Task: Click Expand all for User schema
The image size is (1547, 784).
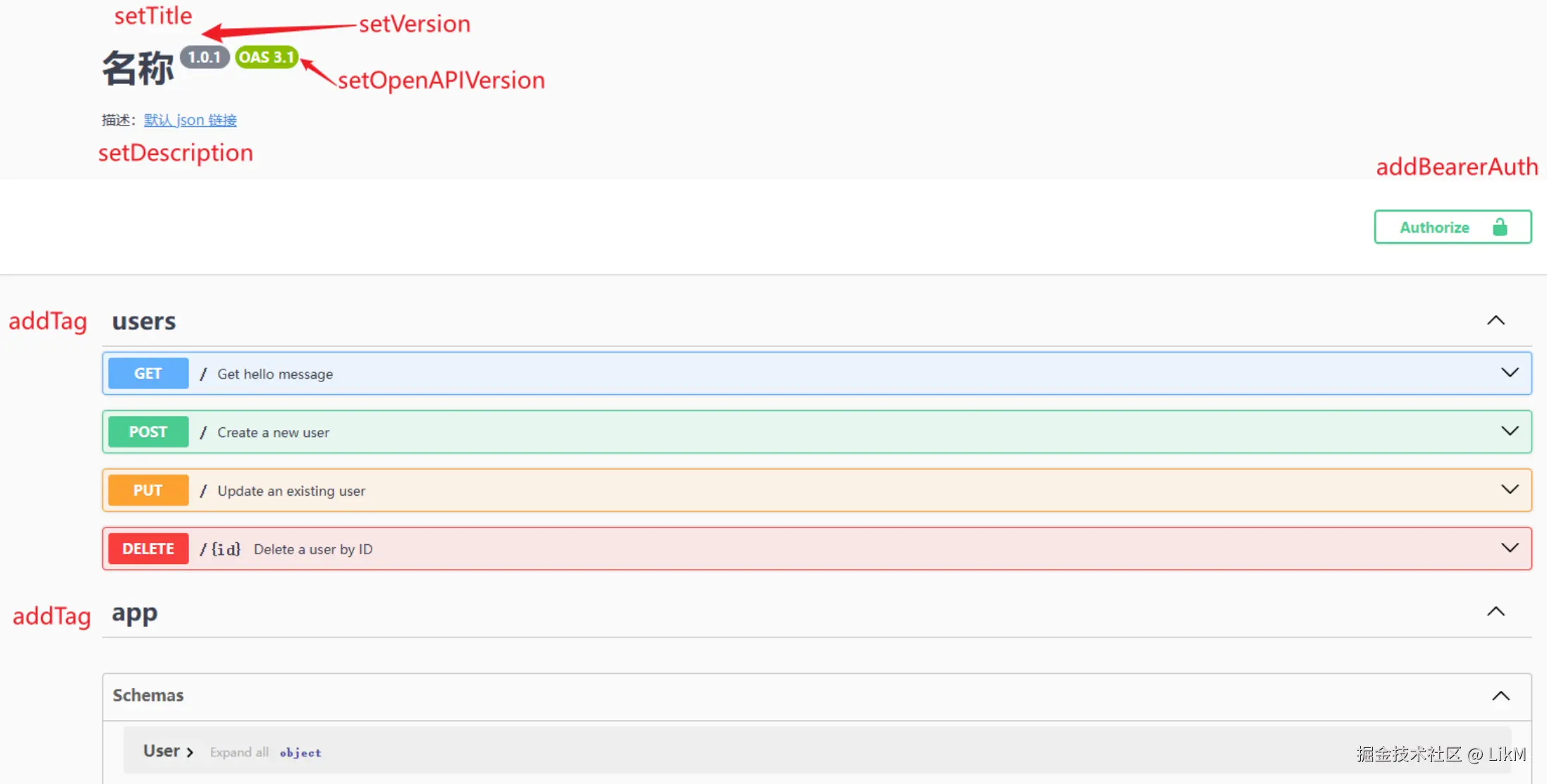Action: coord(239,752)
